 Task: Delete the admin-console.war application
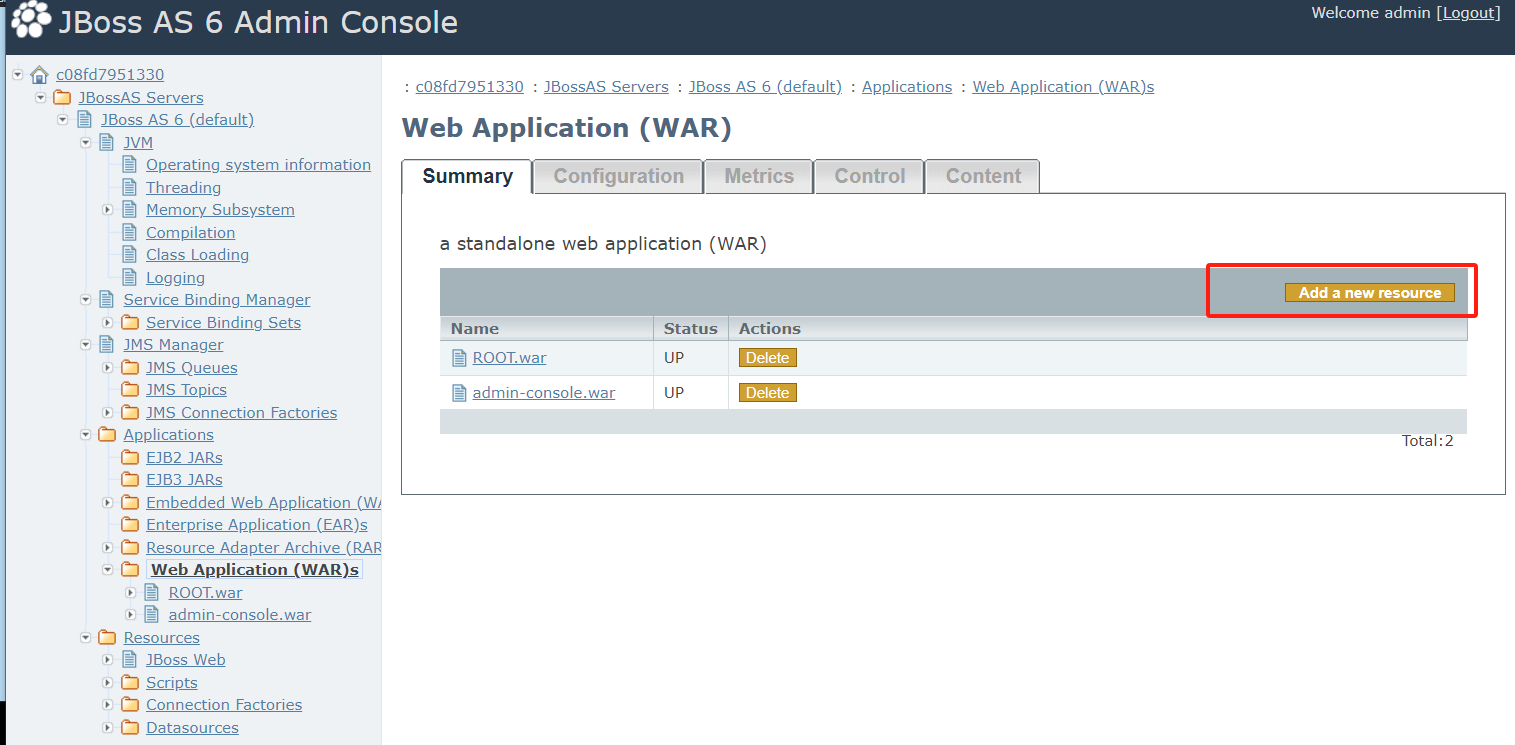(768, 393)
